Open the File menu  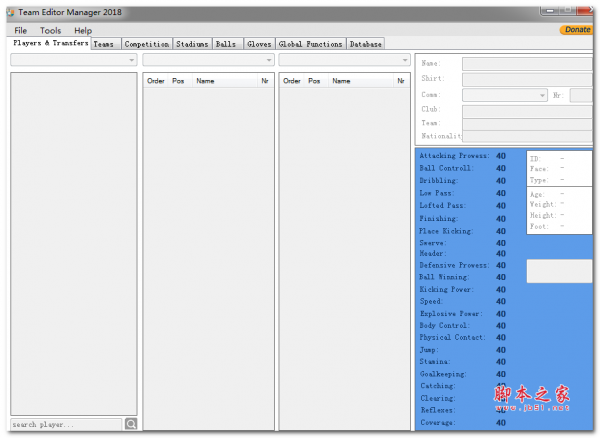click(x=21, y=30)
